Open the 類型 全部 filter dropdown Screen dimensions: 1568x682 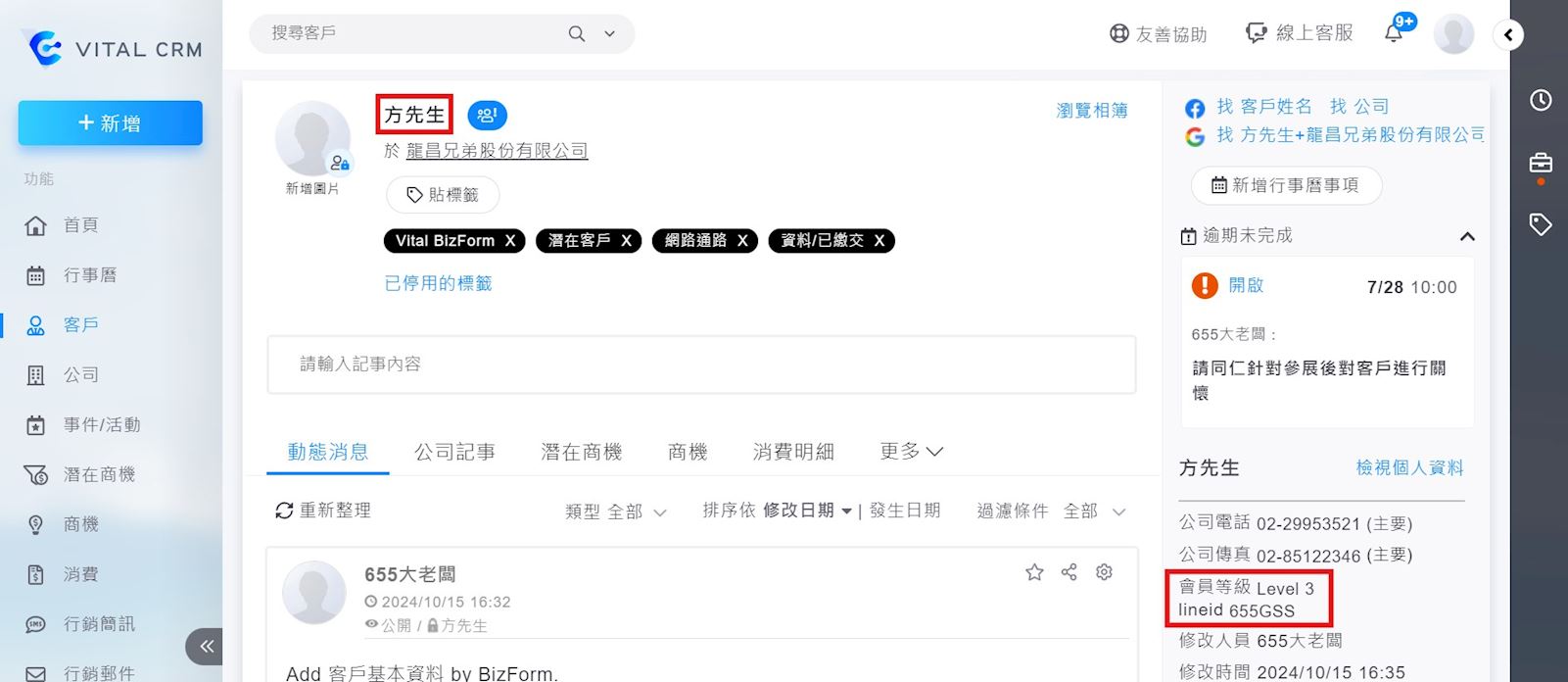coord(616,511)
